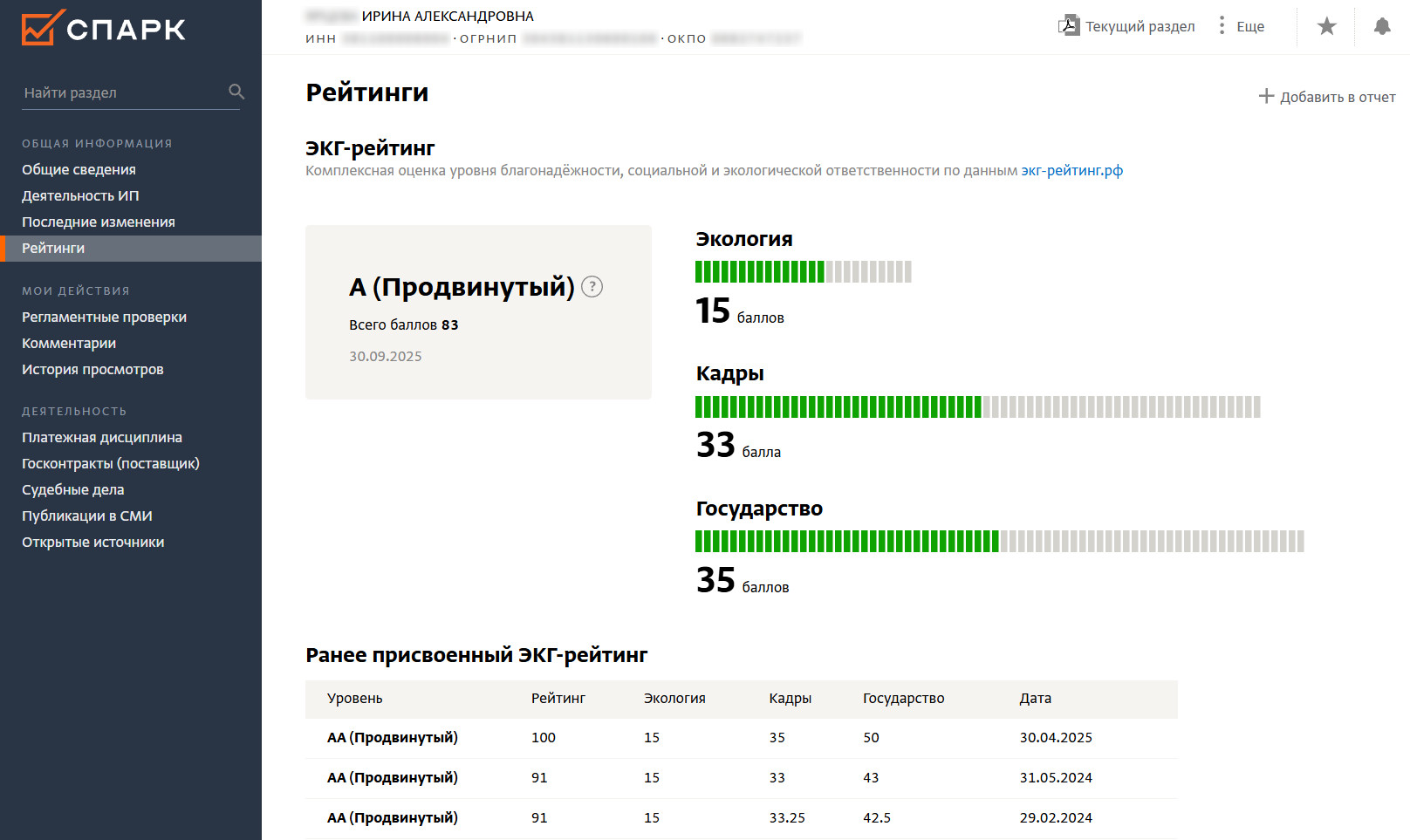This screenshot has height=840, width=1410.
Task: Click the PDF current section icon
Action: click(x=1068, y=26)
